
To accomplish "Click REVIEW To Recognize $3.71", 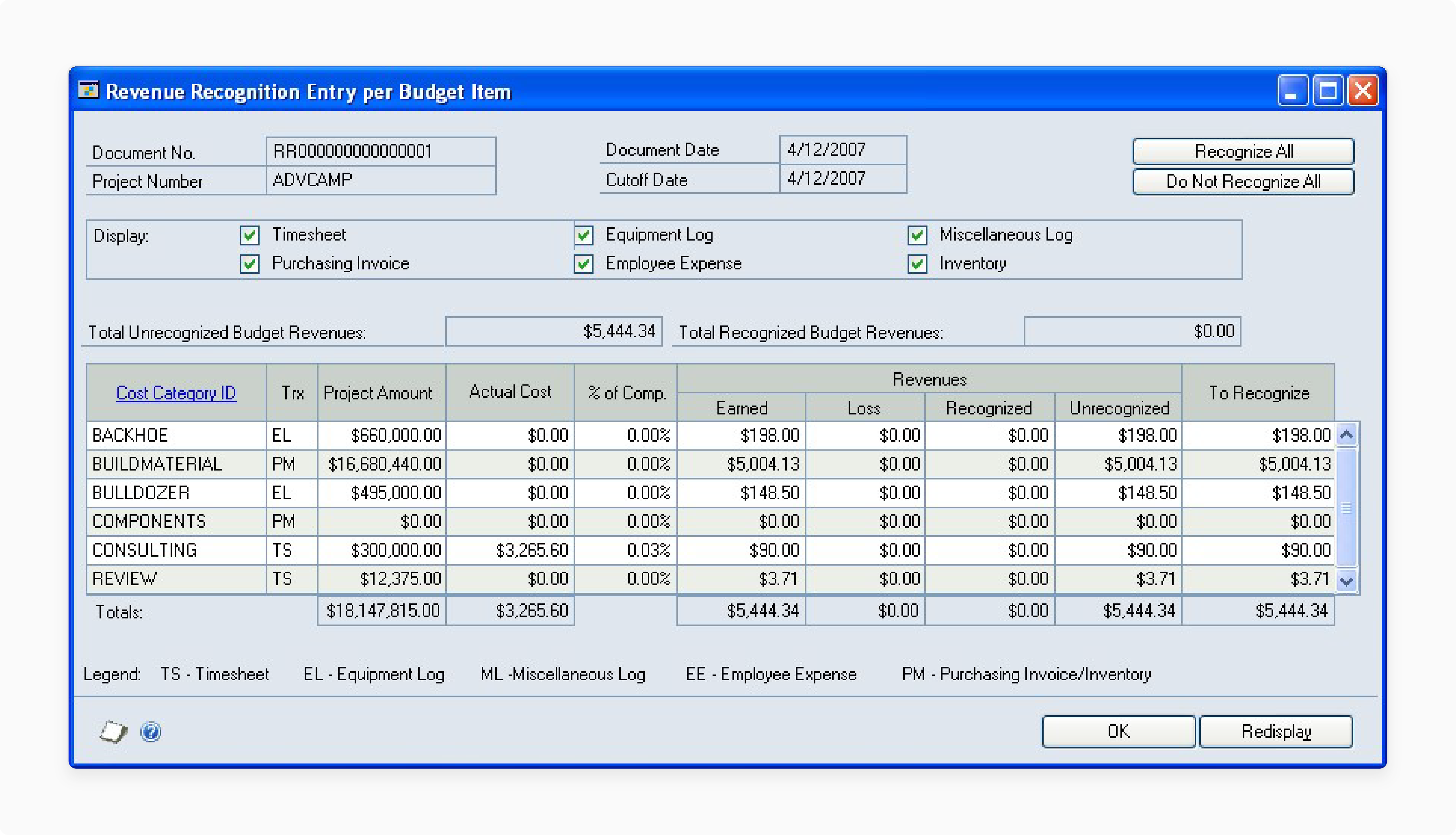I will click(1258, 579).
